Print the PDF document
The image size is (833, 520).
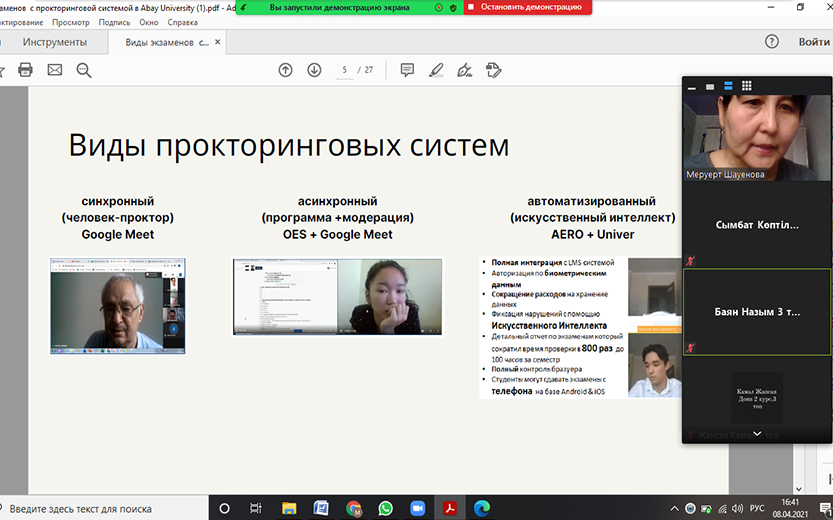point(25,70)
